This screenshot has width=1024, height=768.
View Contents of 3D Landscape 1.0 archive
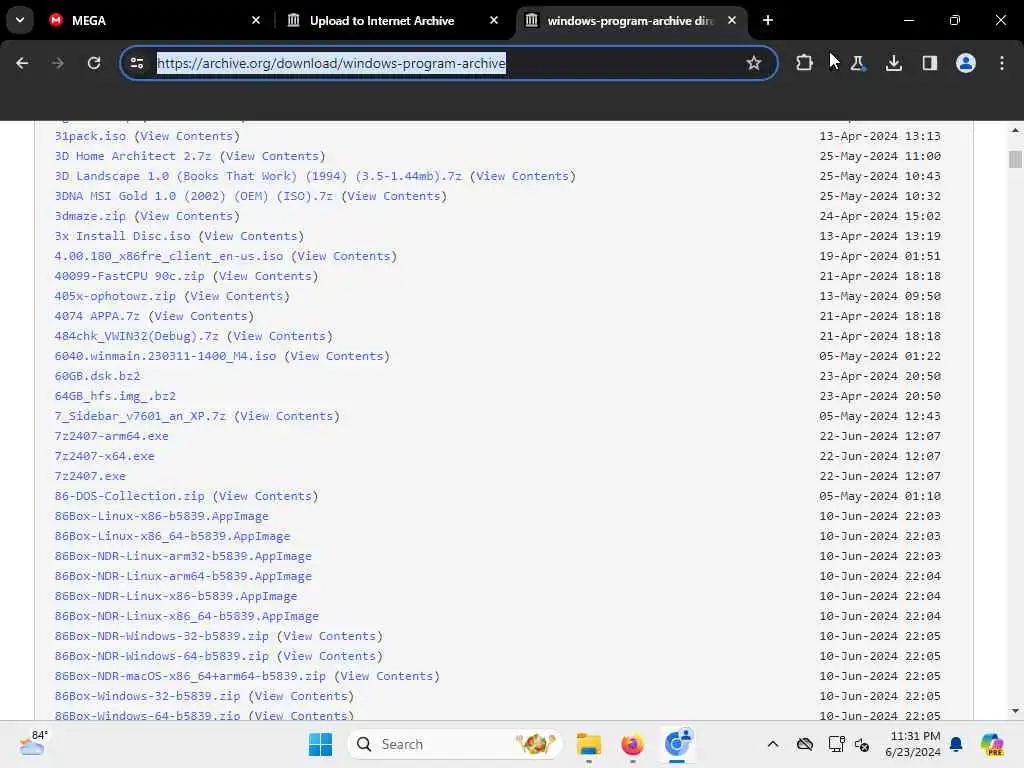pos(522,176)
